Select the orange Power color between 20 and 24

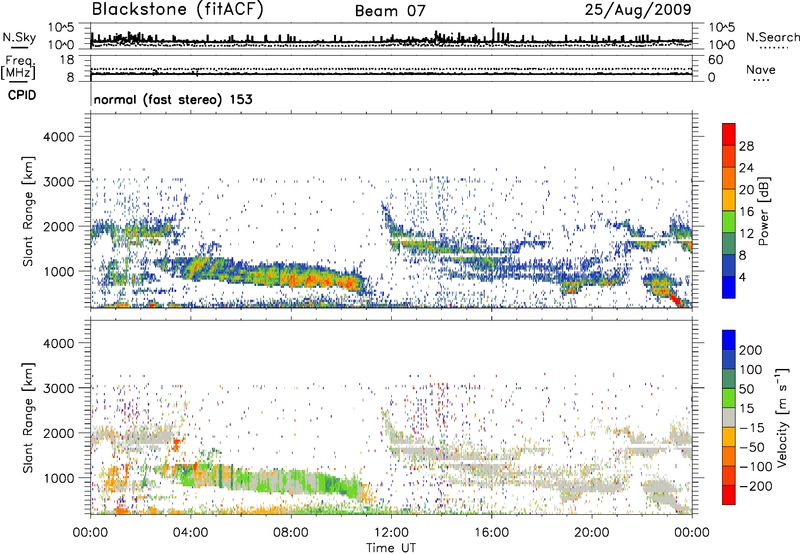coord(729,178)
